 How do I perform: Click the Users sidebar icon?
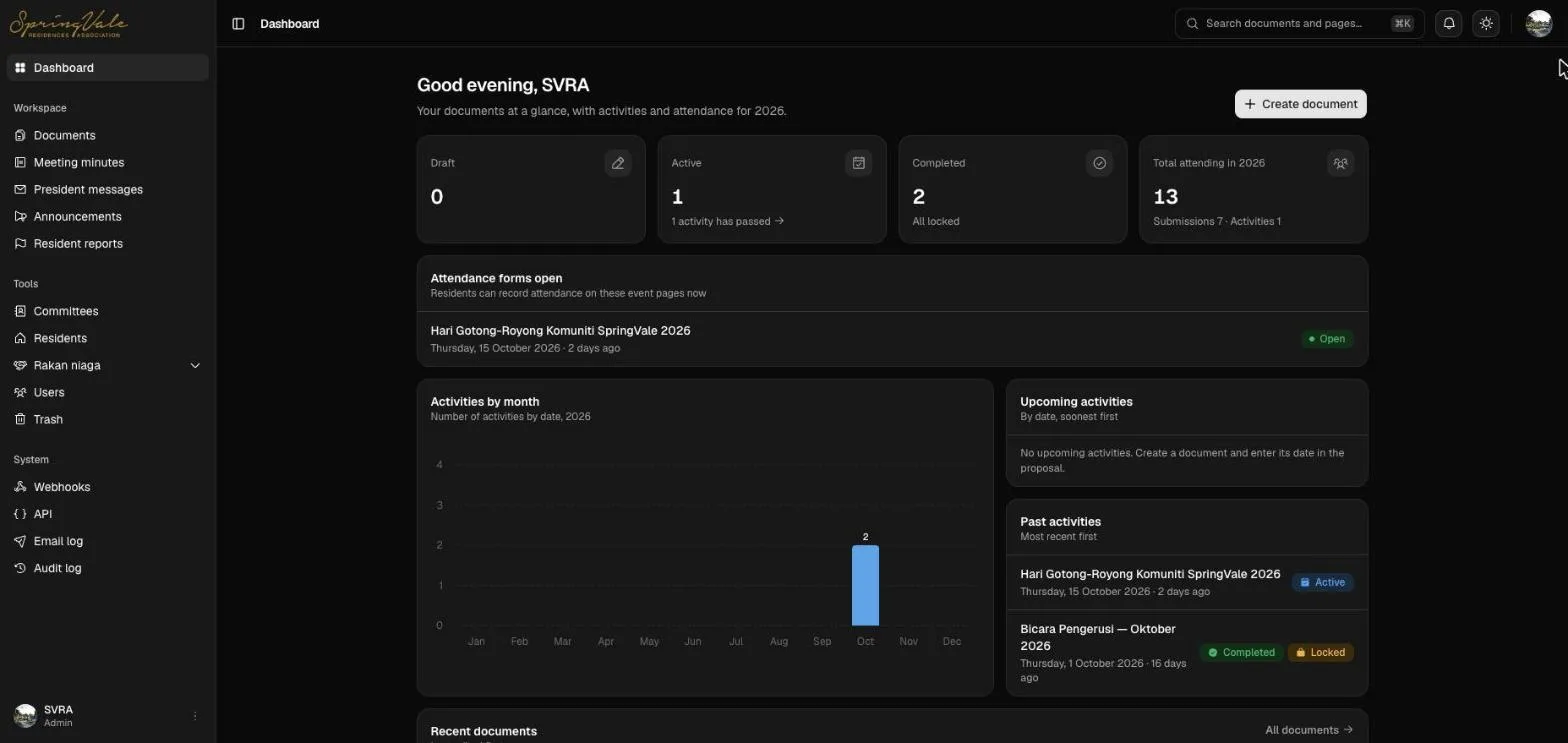pos(20,392)
